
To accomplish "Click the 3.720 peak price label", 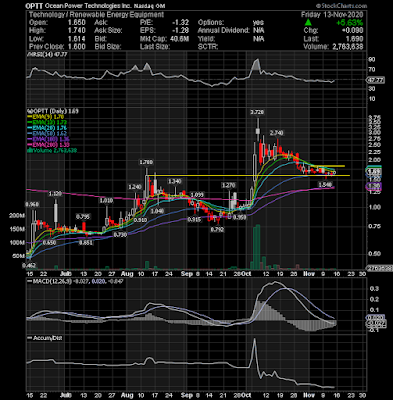I will (257, 112).
